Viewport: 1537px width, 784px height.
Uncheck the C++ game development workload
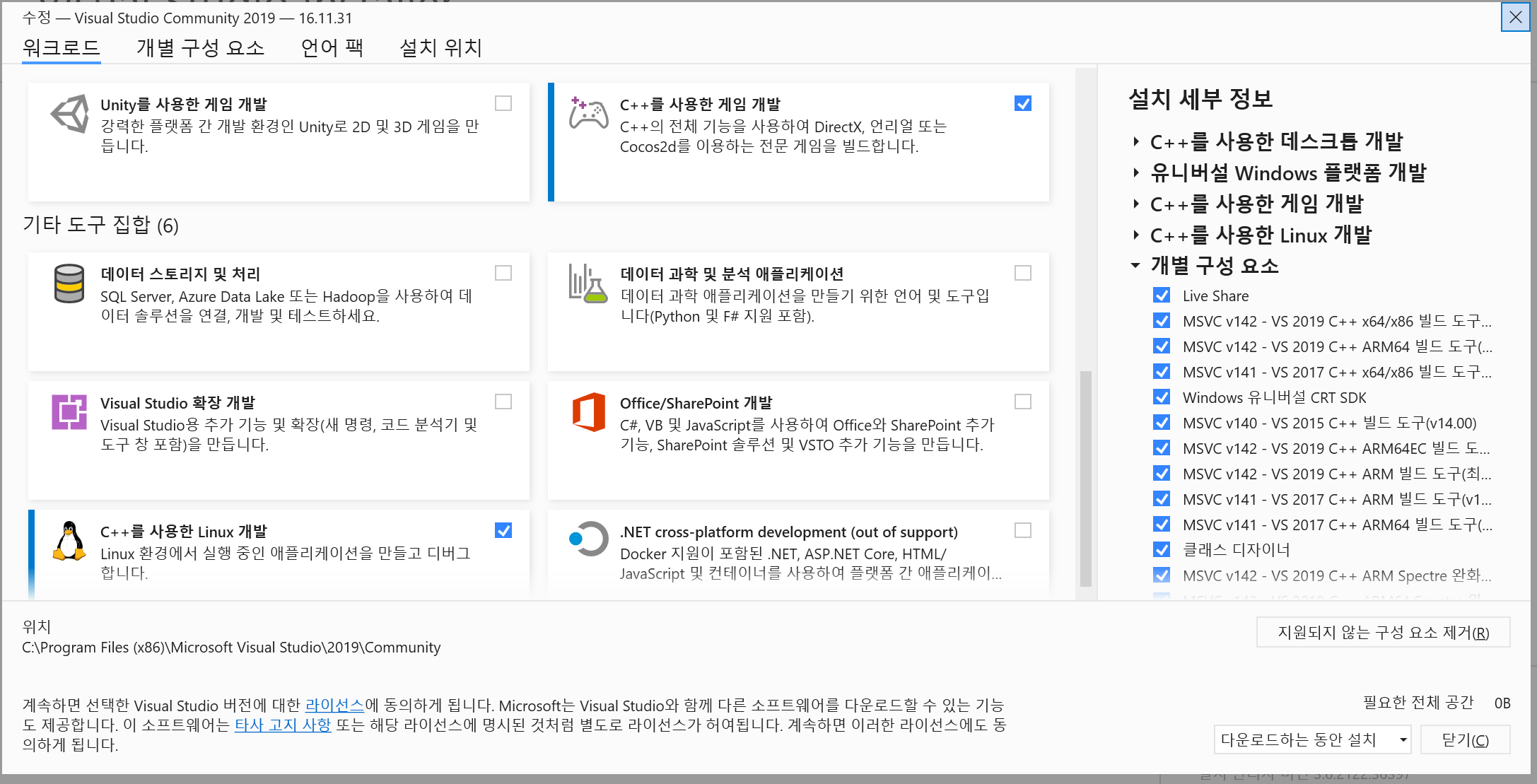click(1023, 103)
